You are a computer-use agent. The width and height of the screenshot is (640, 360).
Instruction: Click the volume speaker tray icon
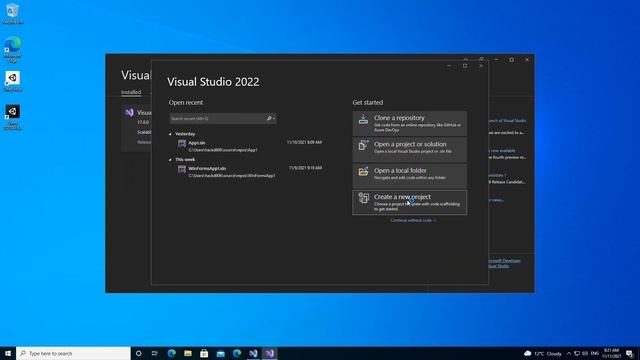pos(585,353)
